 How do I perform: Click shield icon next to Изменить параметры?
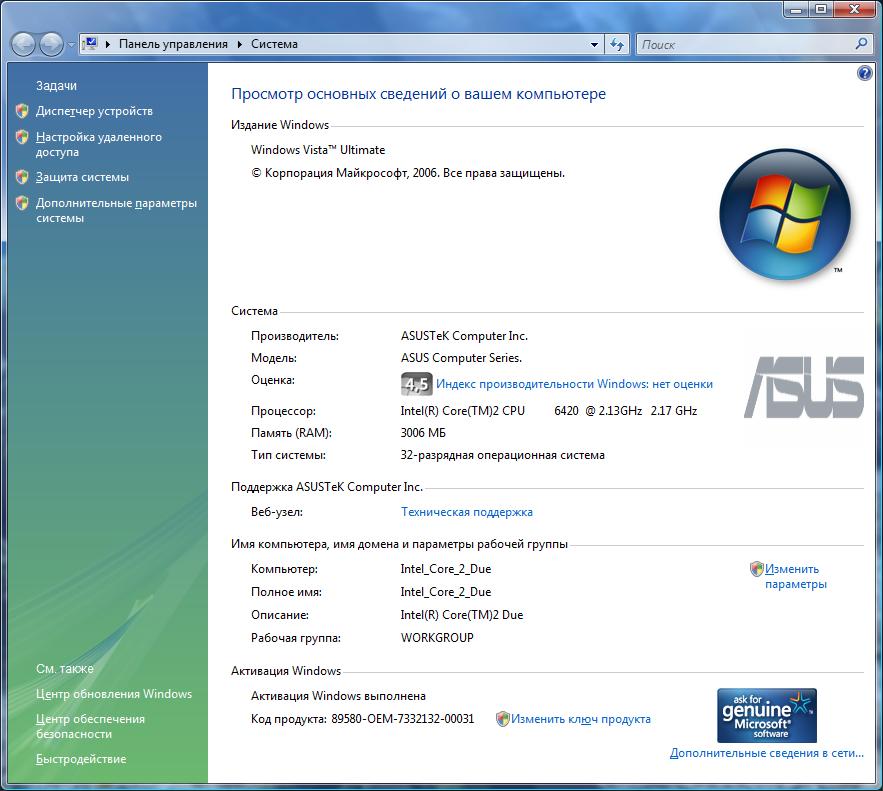pos(756,569)
